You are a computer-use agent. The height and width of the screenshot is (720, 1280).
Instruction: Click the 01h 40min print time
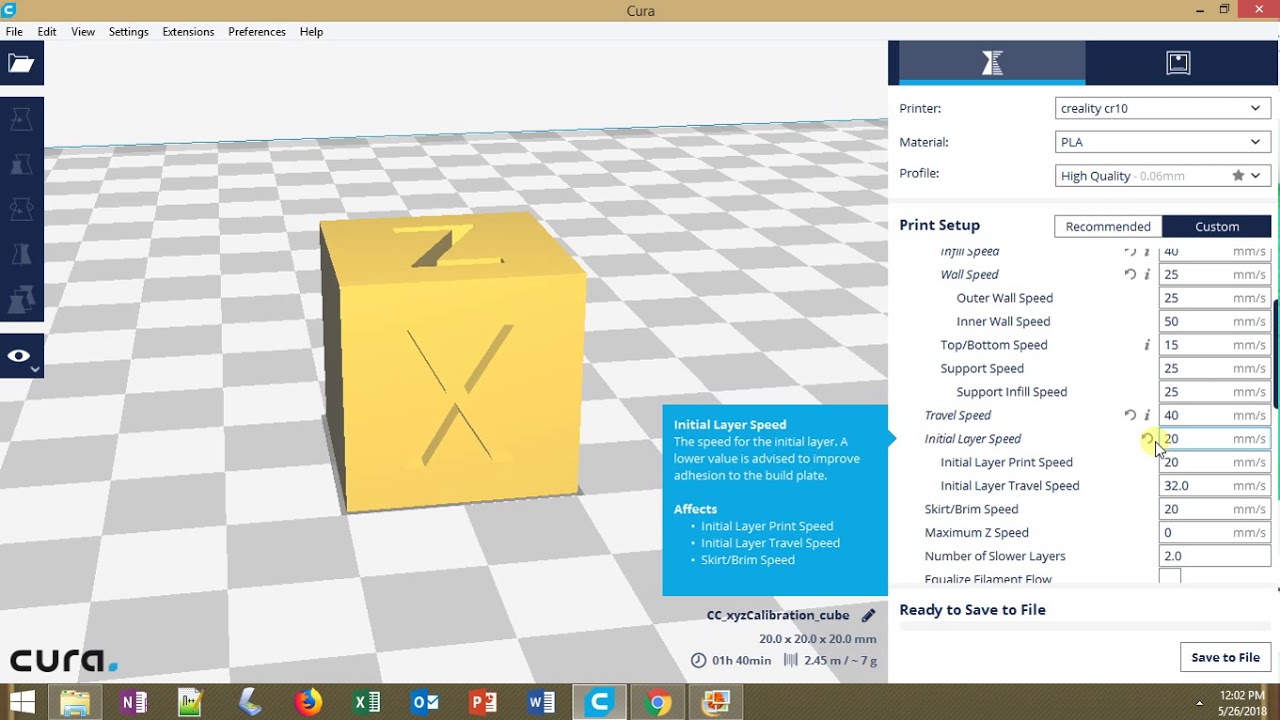[x=741, y=661]
